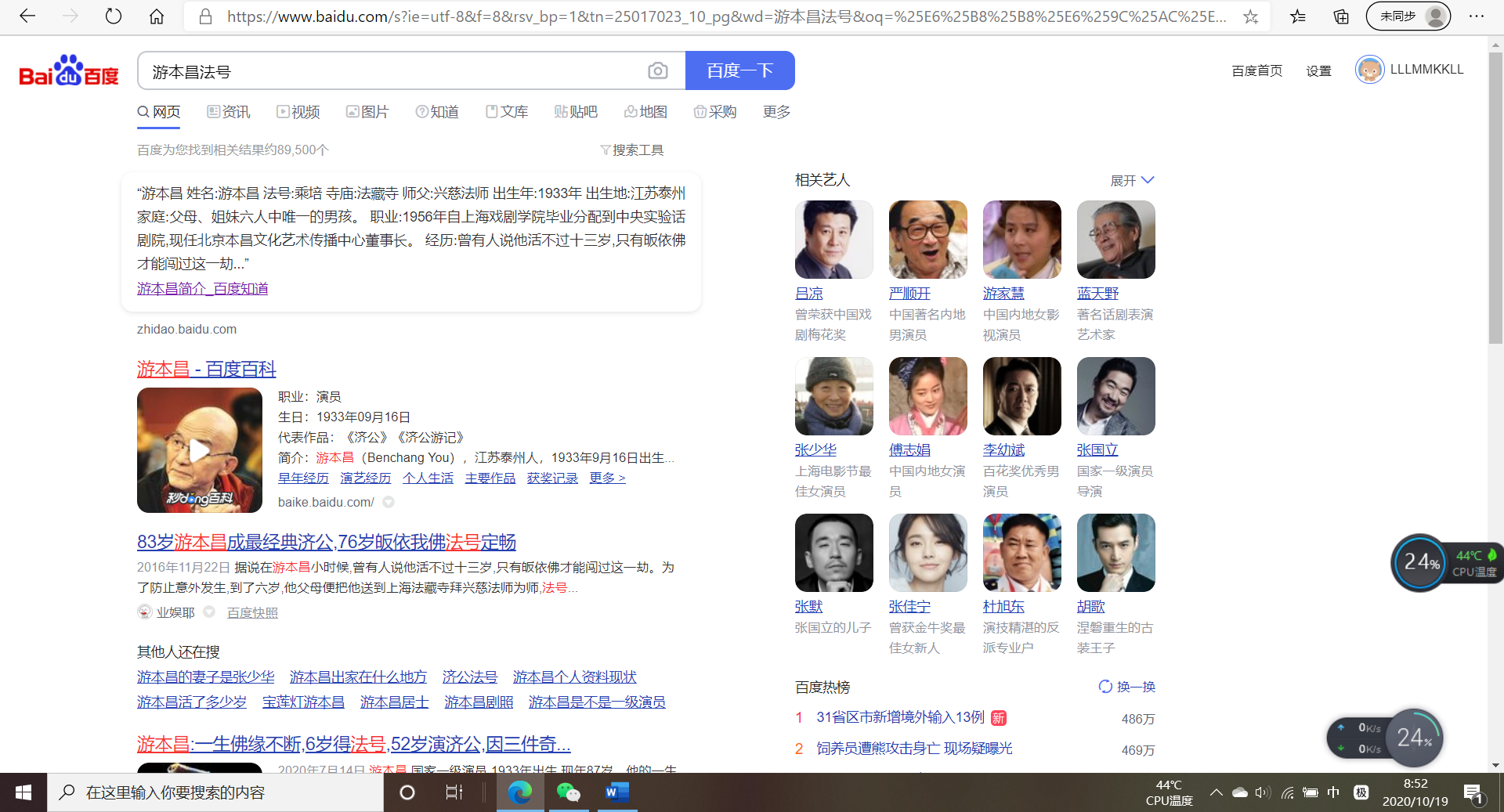Open notification center icon
This screenshot has height=812, width=1504.
[1473, 793]
